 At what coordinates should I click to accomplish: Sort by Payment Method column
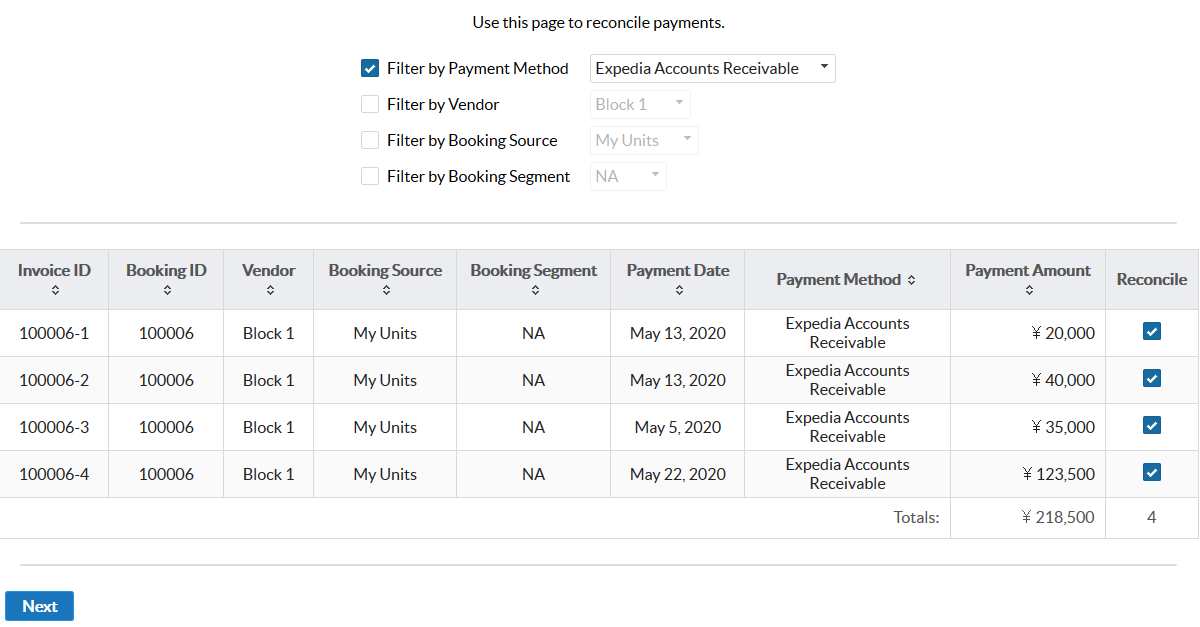click(x=911, y=280)
